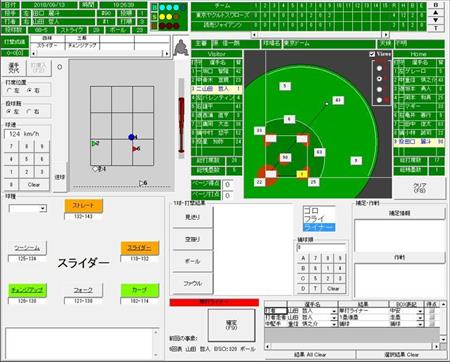
Task: Open the 球種 pitch type combo box
Action: coord(43,209)
